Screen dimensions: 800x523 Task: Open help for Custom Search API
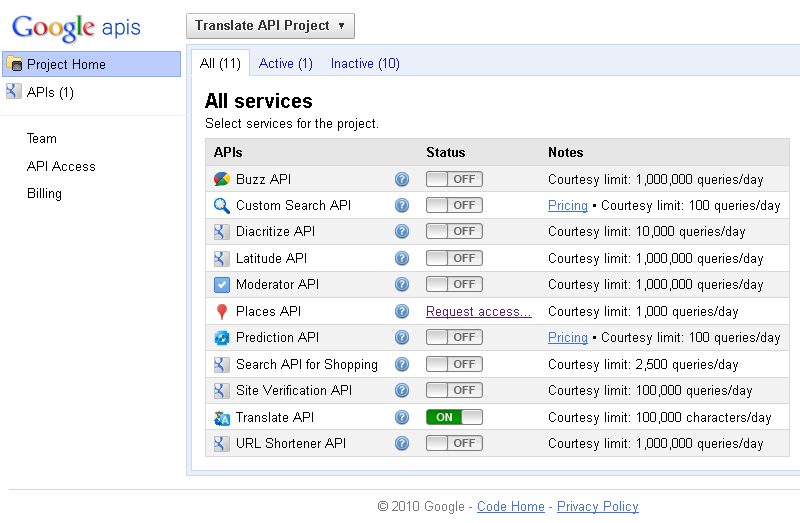(402, 205)
